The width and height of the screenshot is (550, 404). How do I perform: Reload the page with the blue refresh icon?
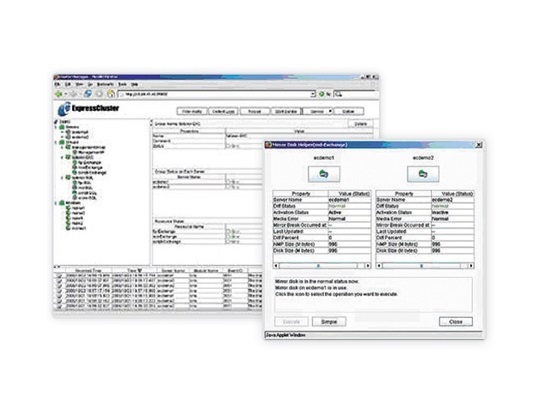[x=88, y=94]
